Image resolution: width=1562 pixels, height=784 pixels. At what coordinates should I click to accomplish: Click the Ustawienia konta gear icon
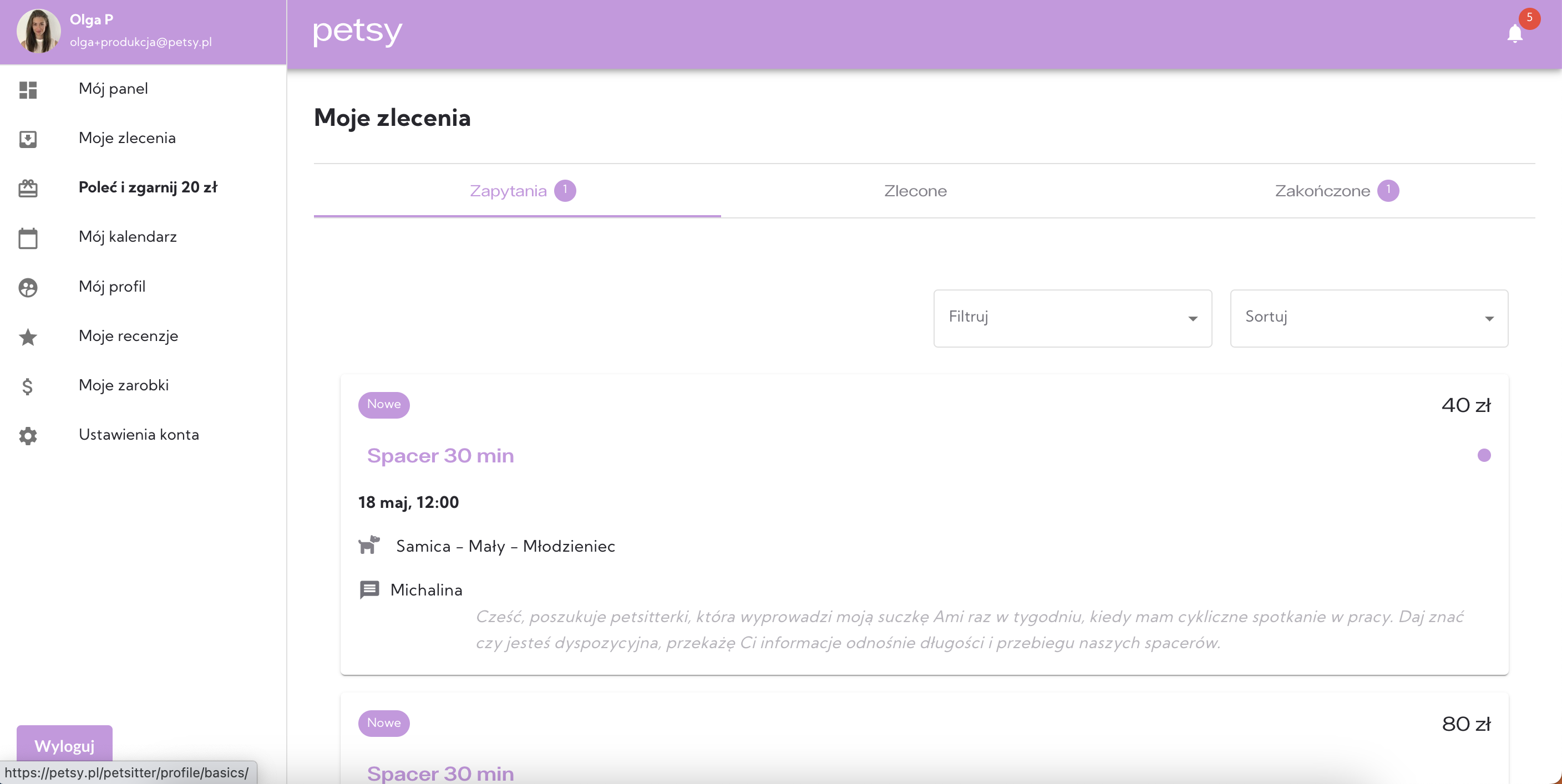[28, 435]
